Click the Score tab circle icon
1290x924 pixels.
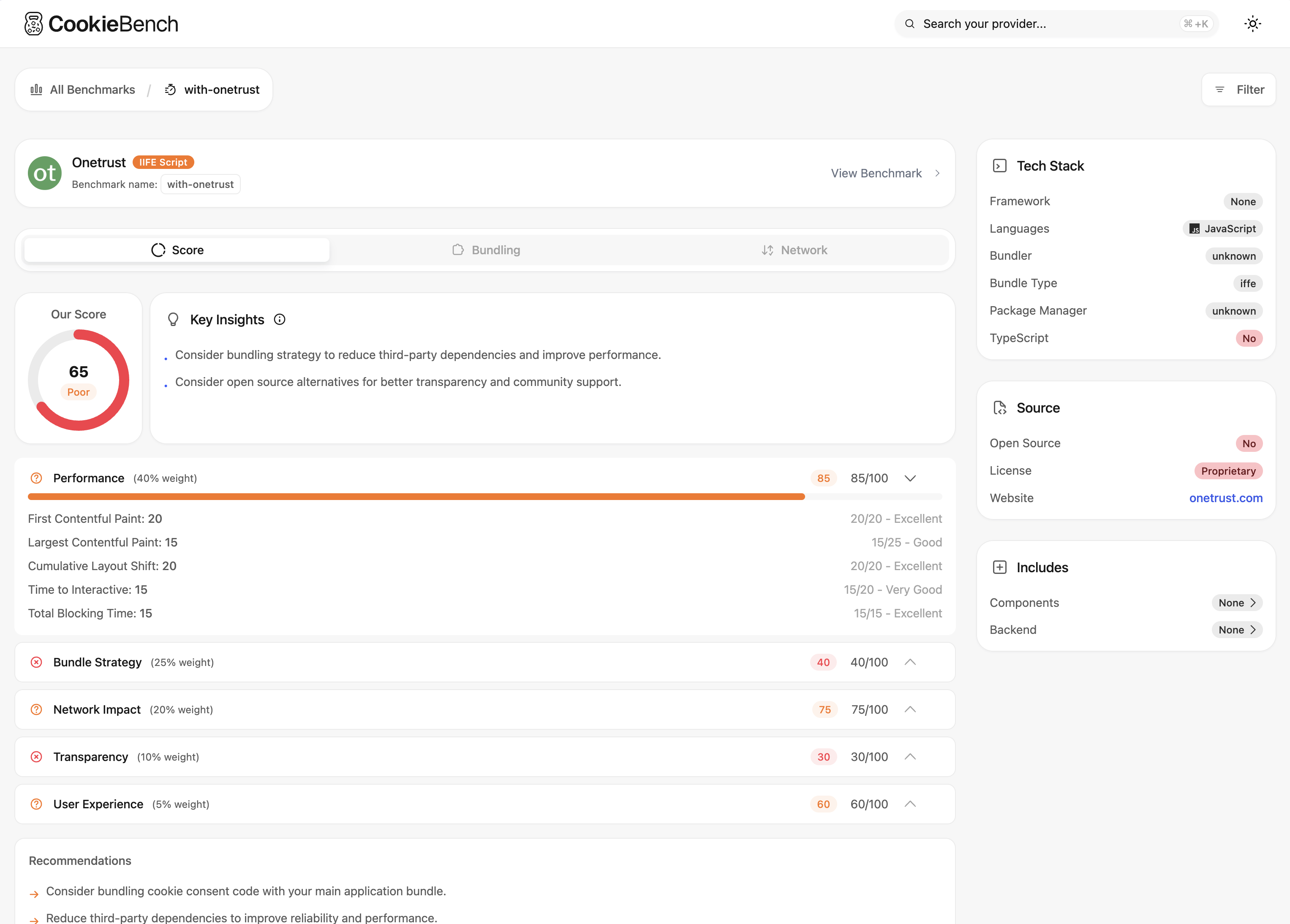158,250
